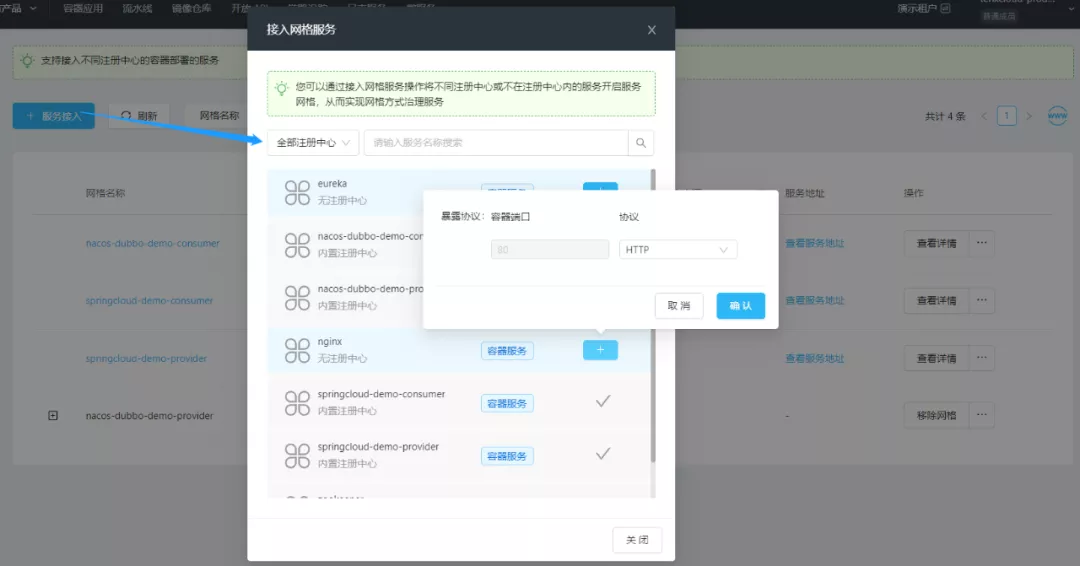Open the springcloud-demo-consumer link in table
The width and height of the screenshot is (1080, 566).
tap(149, 300)
